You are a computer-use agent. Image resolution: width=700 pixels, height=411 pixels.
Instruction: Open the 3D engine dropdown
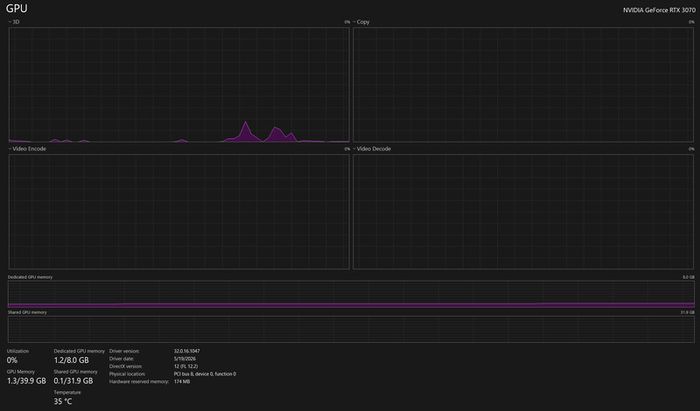(x=14, y=22)
